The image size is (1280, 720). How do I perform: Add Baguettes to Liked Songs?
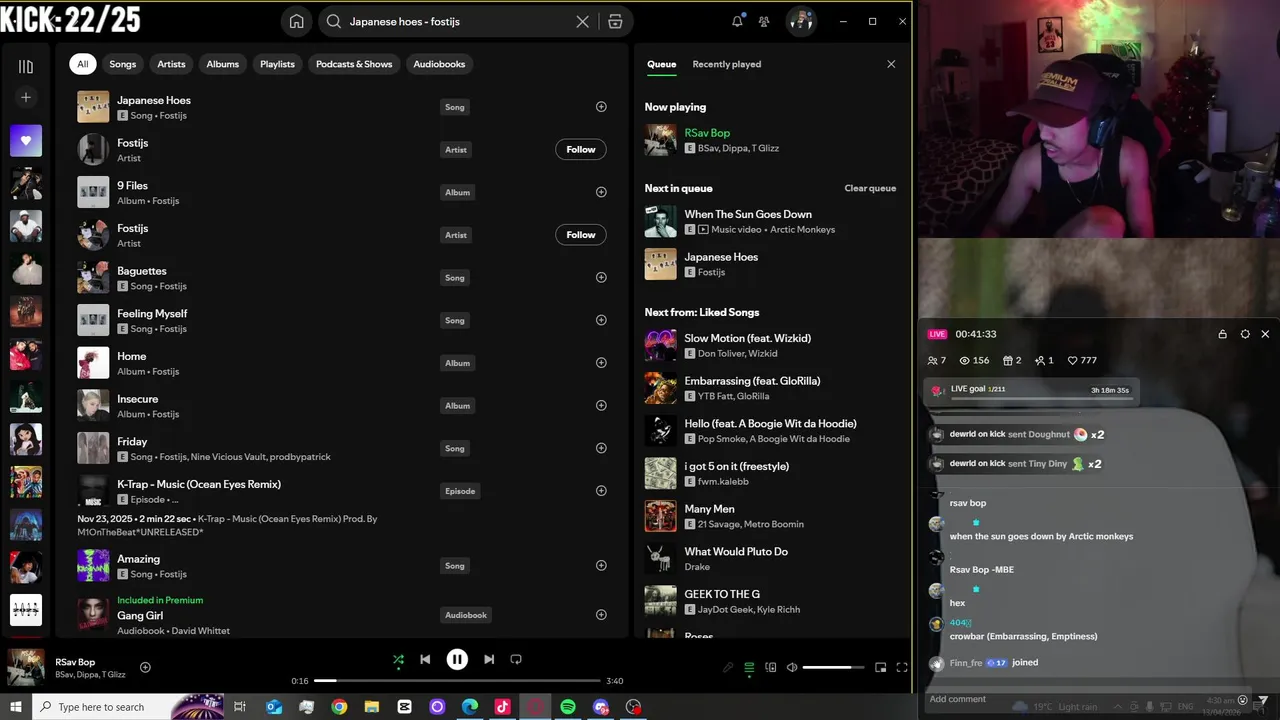tap(601, 277)
